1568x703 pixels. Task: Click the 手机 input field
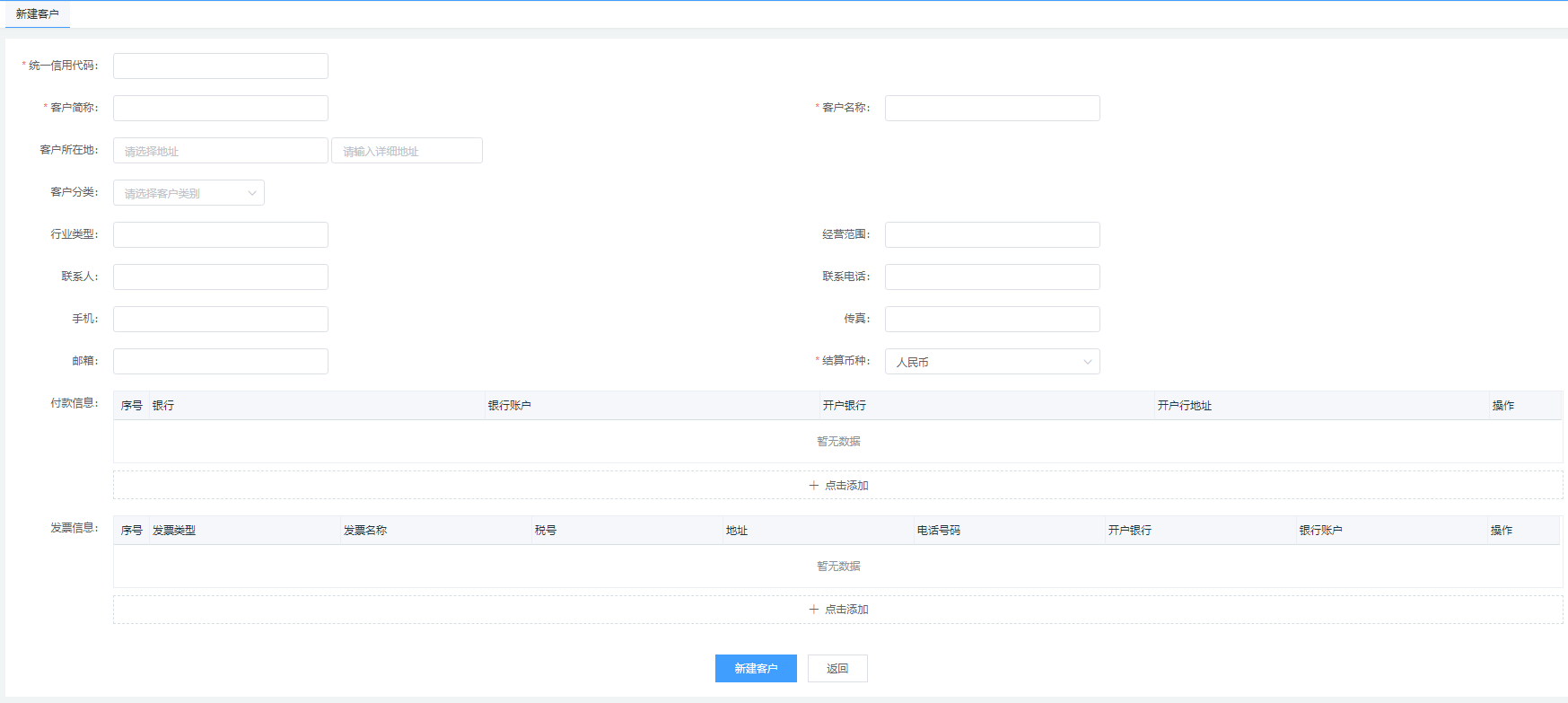220,319
